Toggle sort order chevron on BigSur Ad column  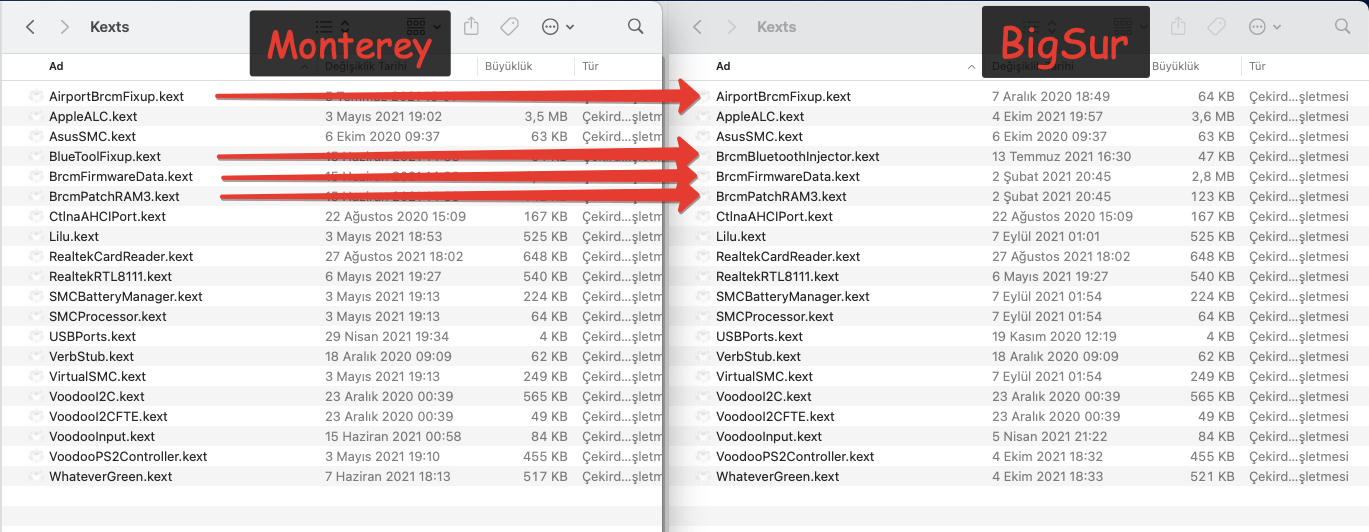970,67
